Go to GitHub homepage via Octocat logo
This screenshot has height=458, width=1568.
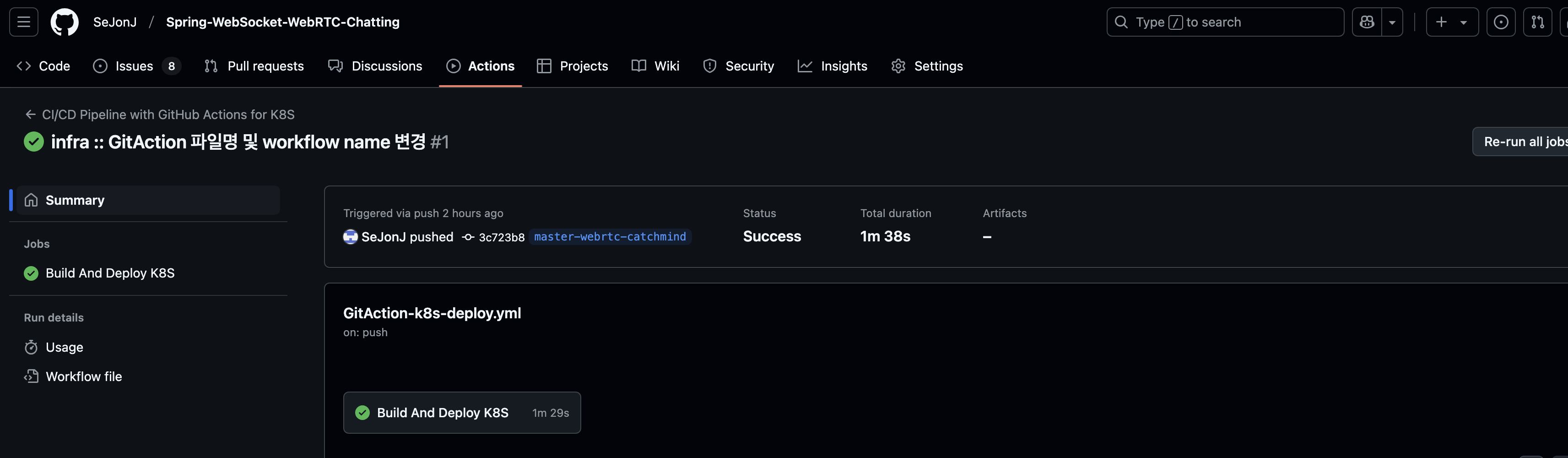65,22
